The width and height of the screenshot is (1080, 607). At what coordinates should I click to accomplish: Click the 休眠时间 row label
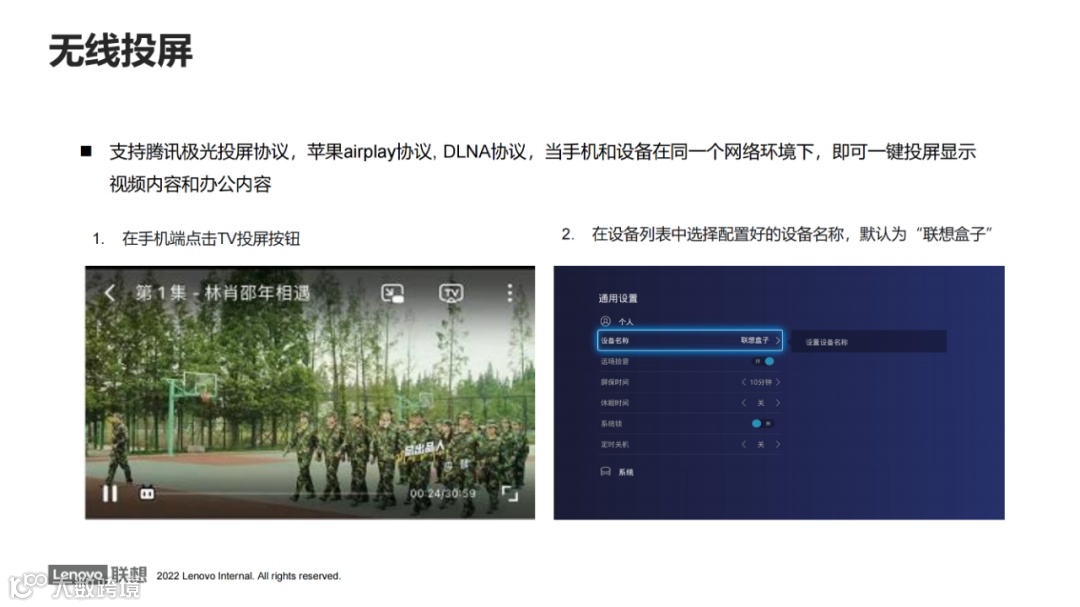pyautogui.click(x=614, y=402)
